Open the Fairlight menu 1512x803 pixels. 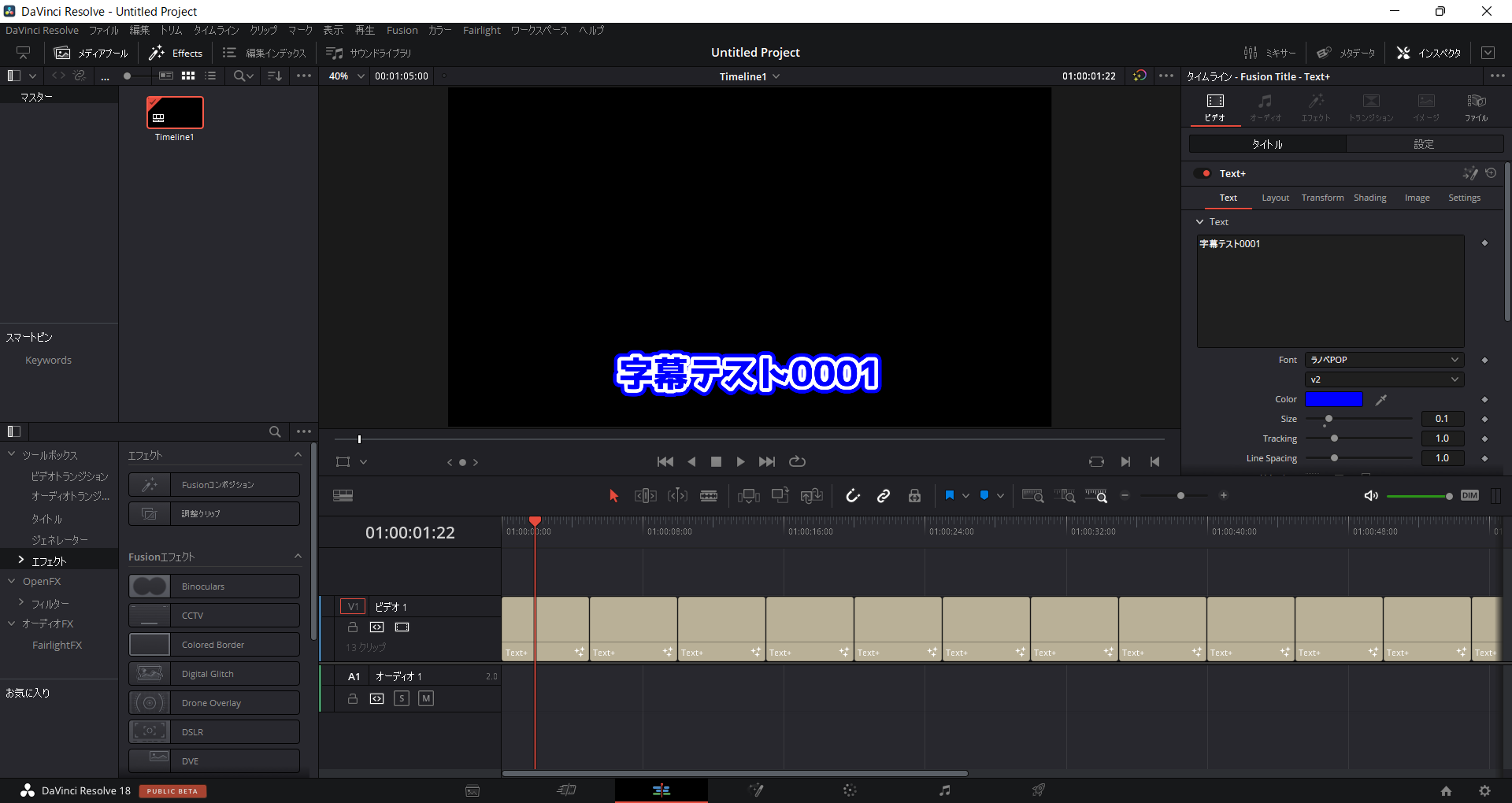pyautogui.click(x=482, y=31)
